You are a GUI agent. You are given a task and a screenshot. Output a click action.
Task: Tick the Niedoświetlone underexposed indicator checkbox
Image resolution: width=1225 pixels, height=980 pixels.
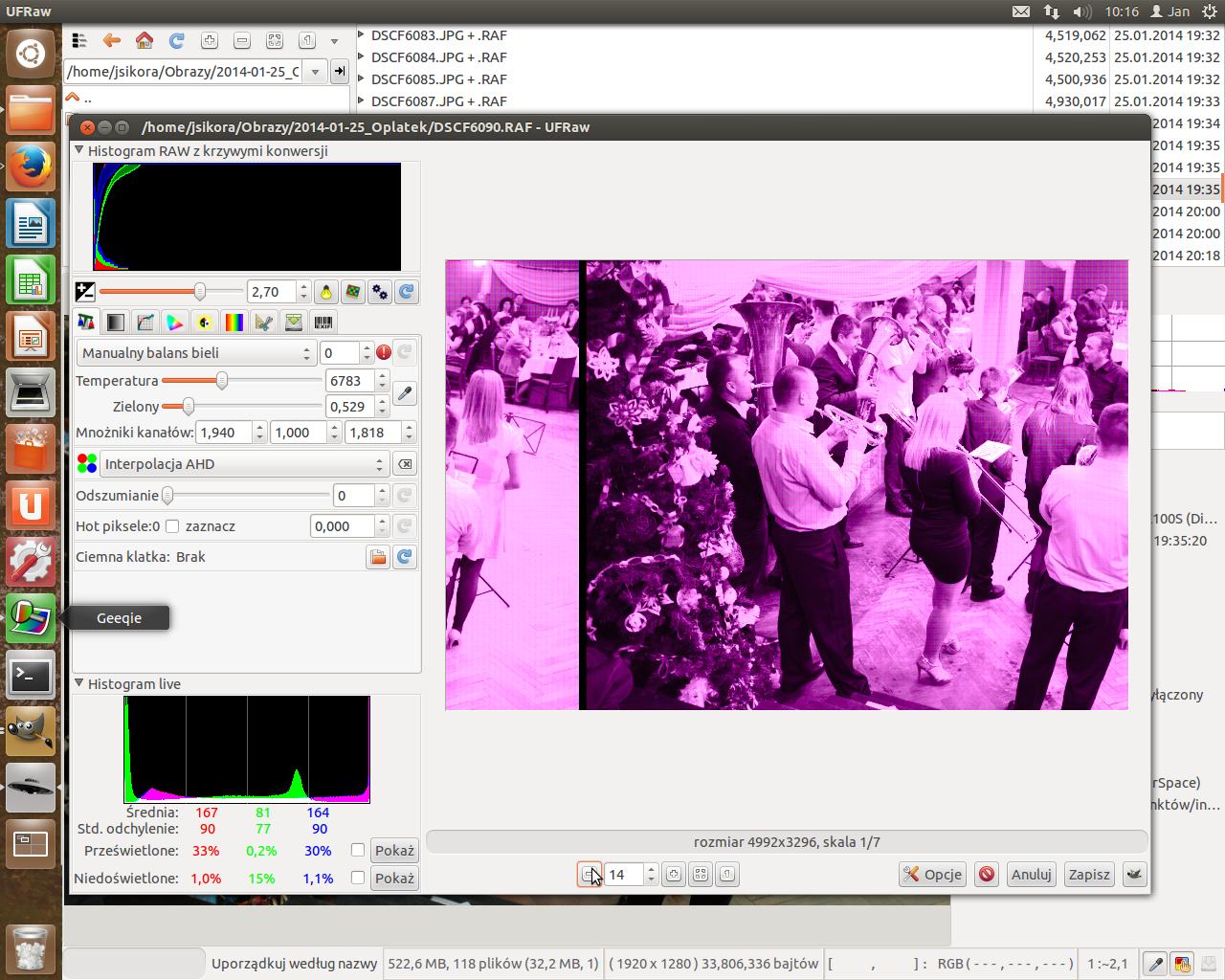[x=358, y=878]
